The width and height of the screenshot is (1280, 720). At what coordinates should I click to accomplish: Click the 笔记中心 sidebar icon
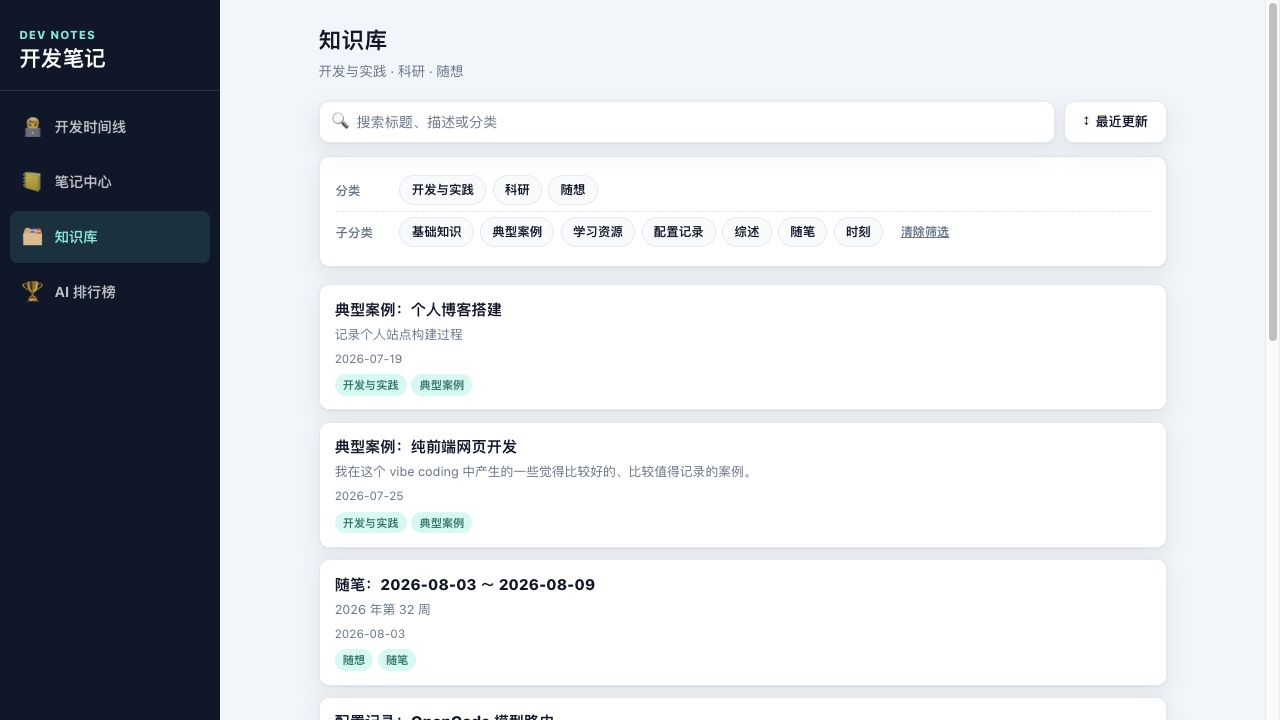coord(33,182)
